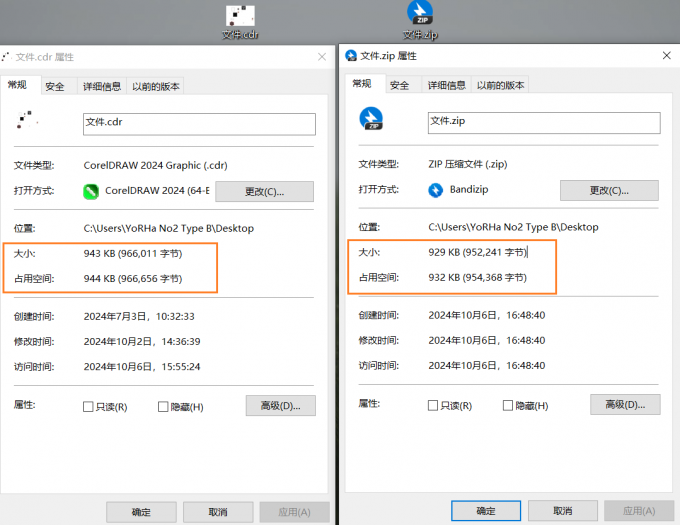Open 高级(D)... in 文件.cdr properties
Viewport: 680px width, 525px height.
[x=281, y=406]
